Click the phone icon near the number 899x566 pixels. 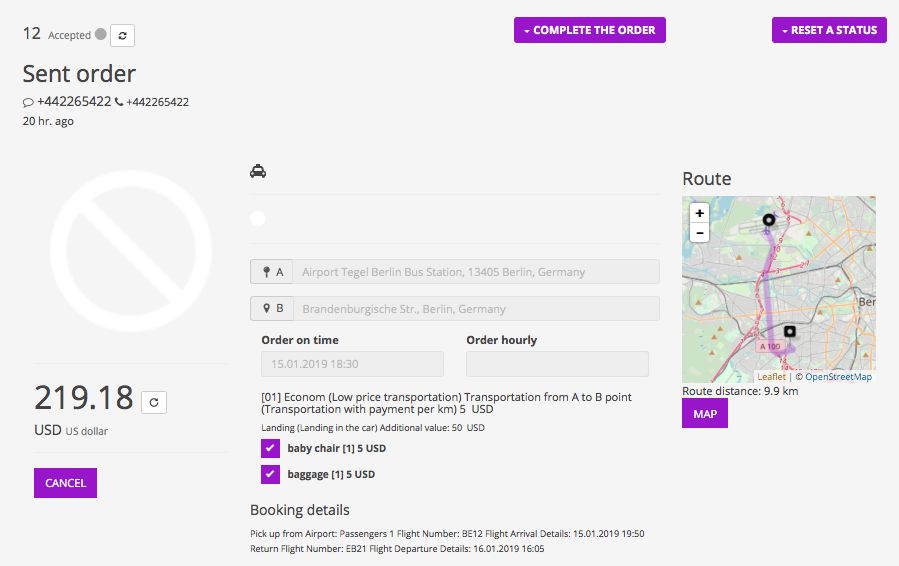119,102
